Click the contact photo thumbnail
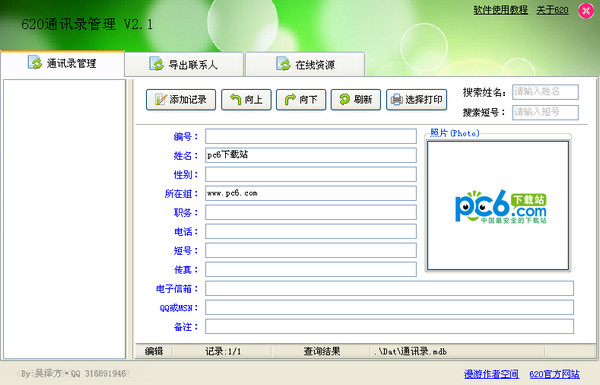Viewport: 600px width, 385px height. point(498,206)
